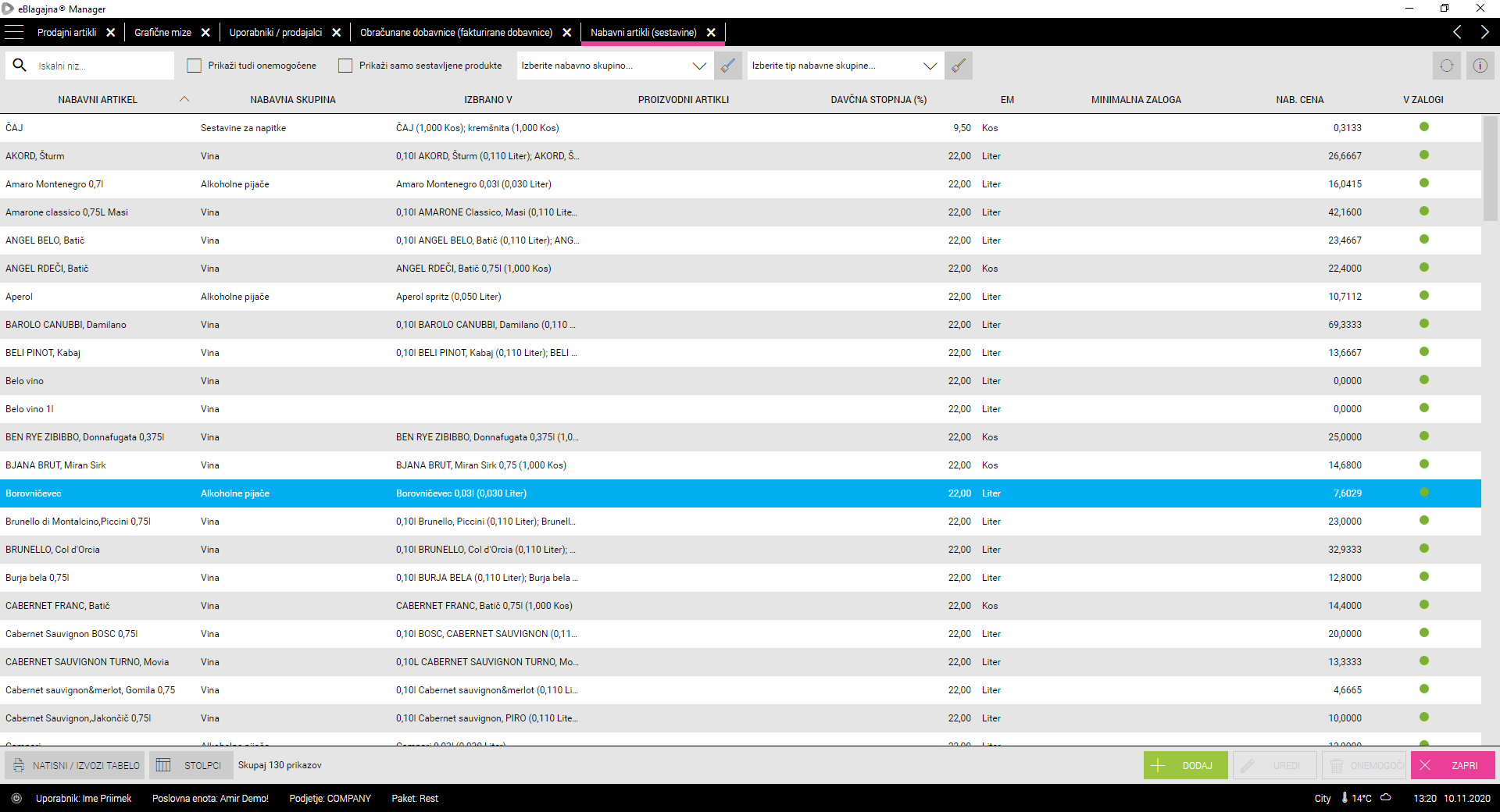Select the BEN RYE ZIBIBBO, Donnafugata row

[741, 437]
